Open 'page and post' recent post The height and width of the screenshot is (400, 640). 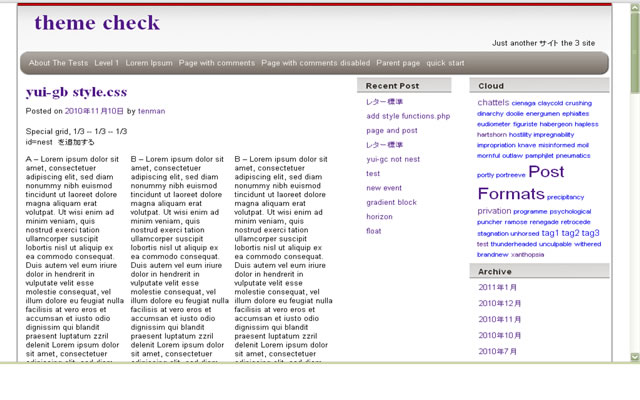pos(392,131)
